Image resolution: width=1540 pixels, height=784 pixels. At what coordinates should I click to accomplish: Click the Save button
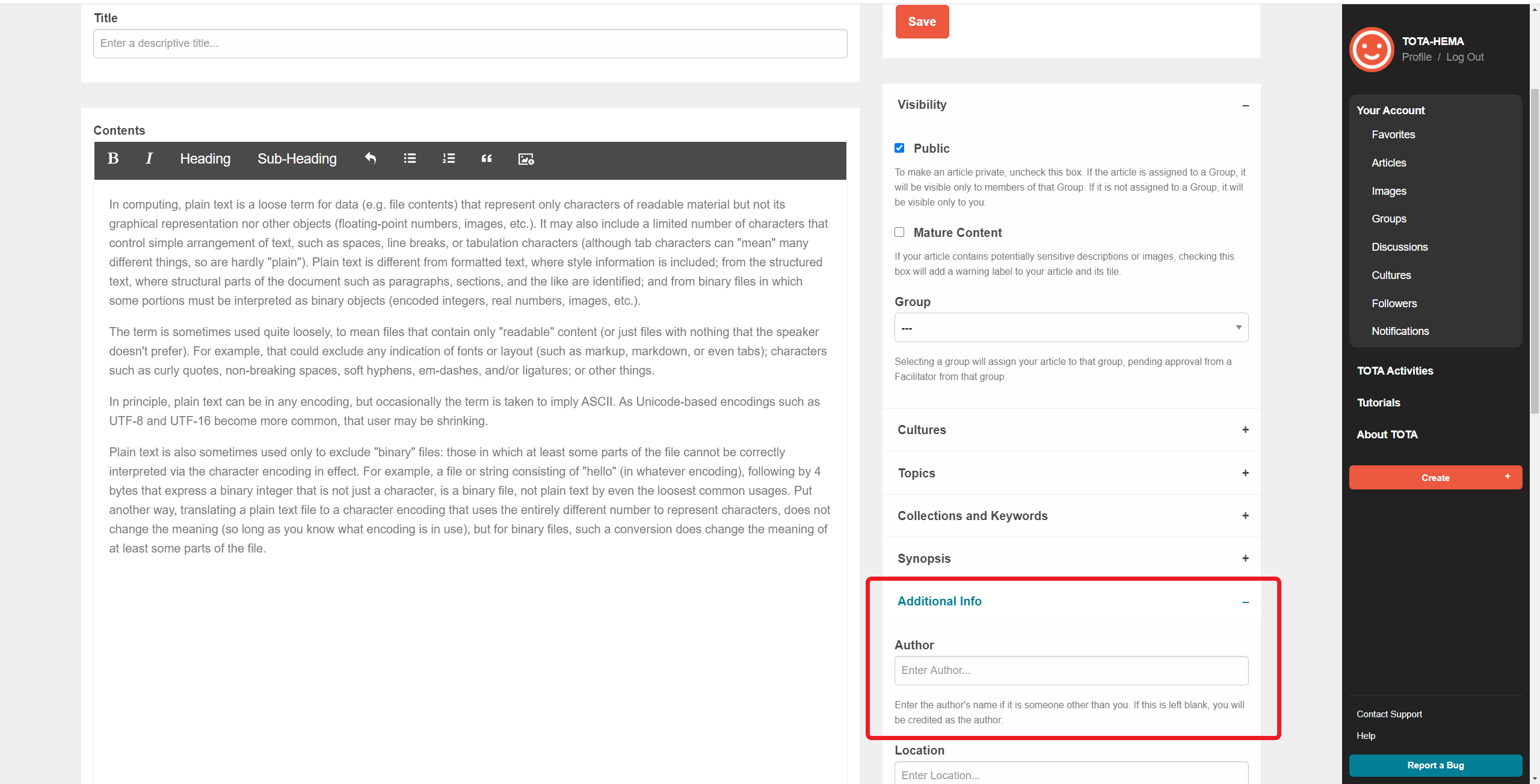point(922,22)
